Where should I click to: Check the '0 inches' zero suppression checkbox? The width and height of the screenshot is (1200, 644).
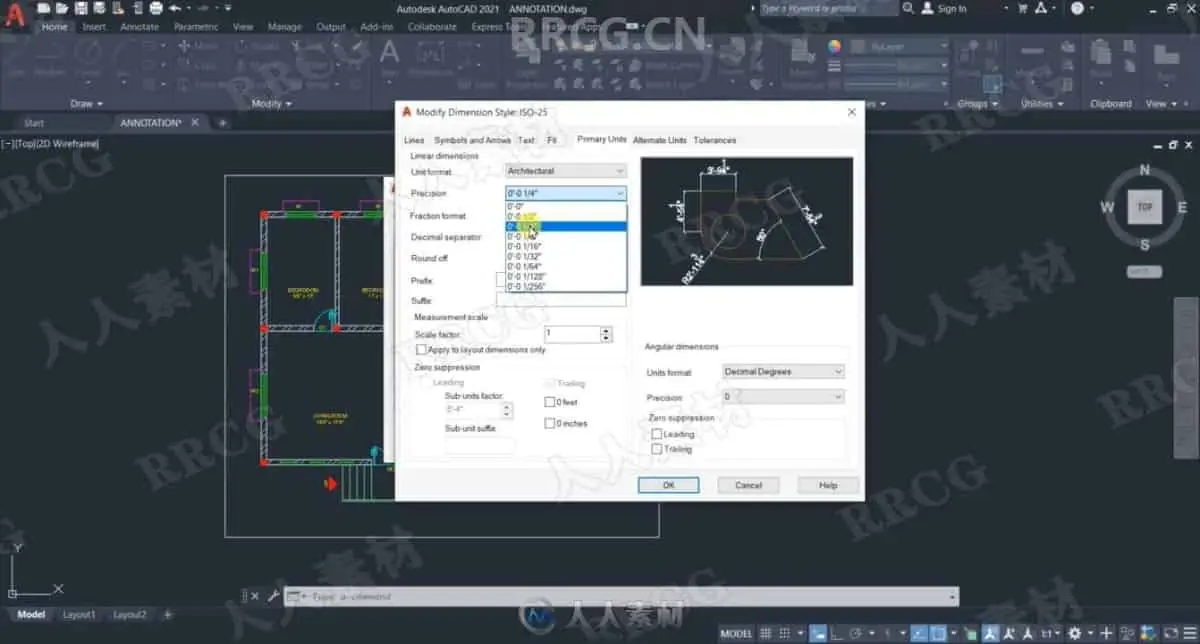pyautogui.click(x=550, y=423)
